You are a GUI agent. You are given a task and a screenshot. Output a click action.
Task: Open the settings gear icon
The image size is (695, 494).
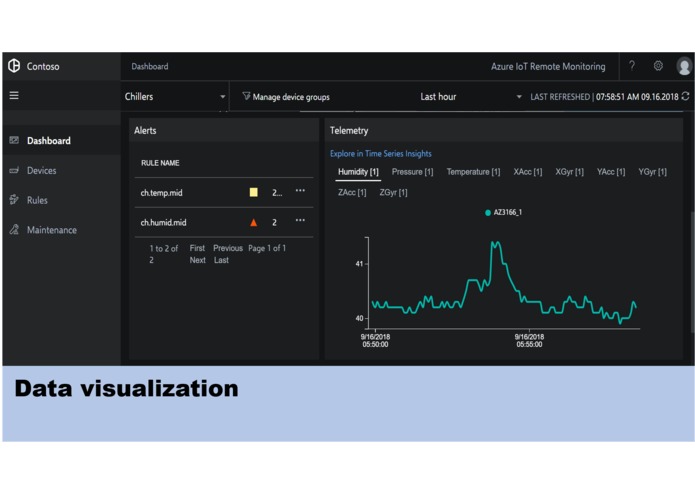(x=658, y=66)
